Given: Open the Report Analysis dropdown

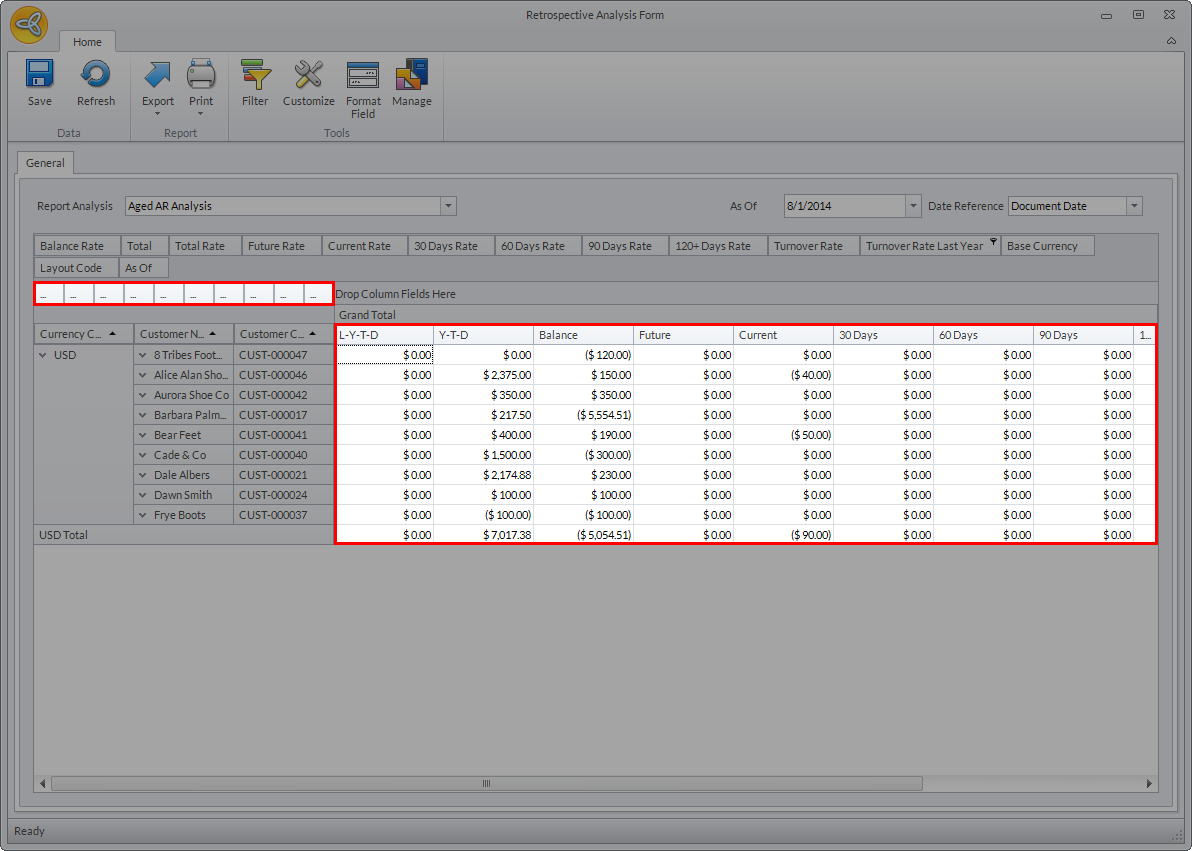Looking at the screenshot, I should click(x=449, y=206).
